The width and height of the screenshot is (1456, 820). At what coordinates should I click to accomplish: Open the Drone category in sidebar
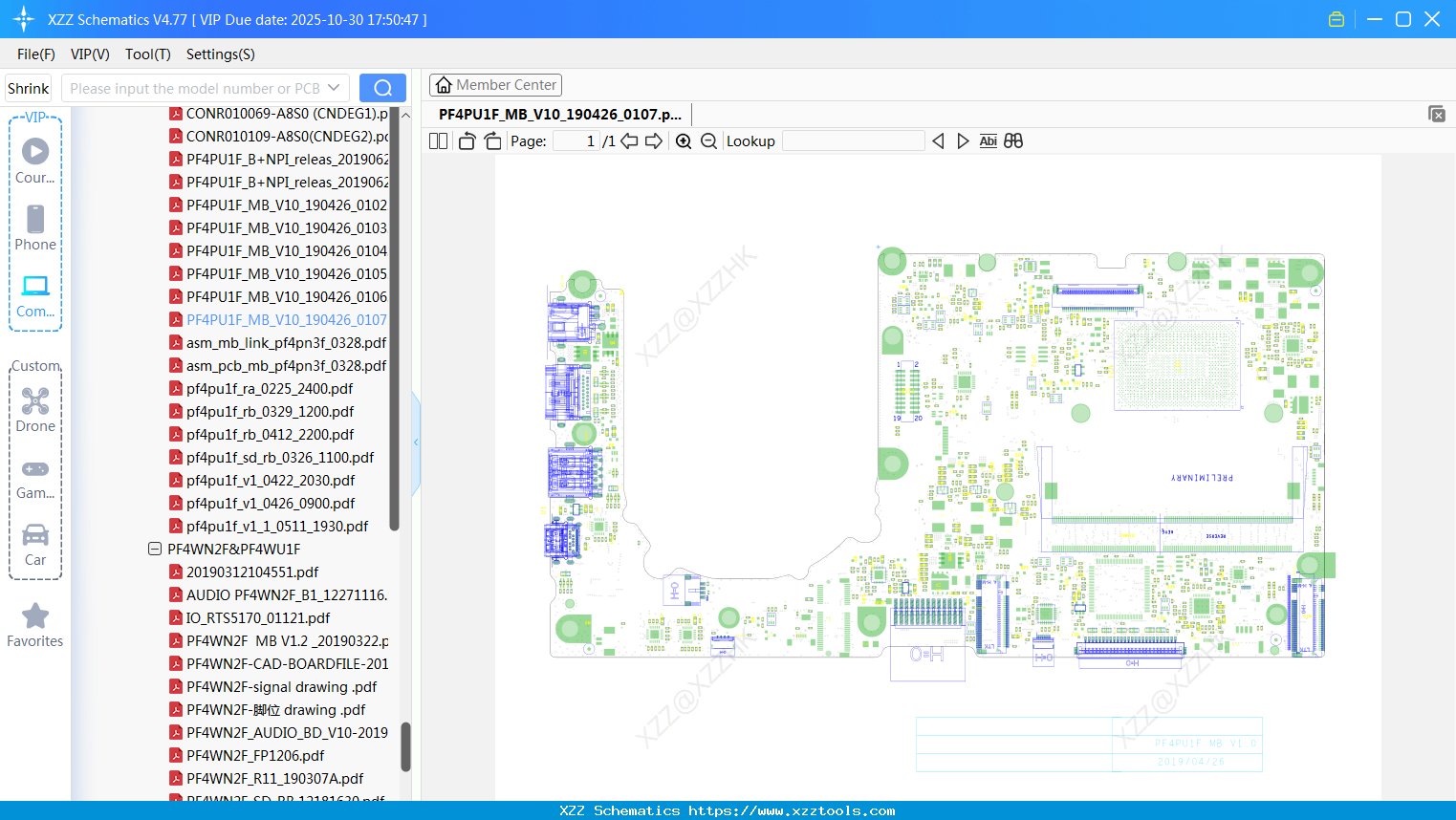click(35, 410)
